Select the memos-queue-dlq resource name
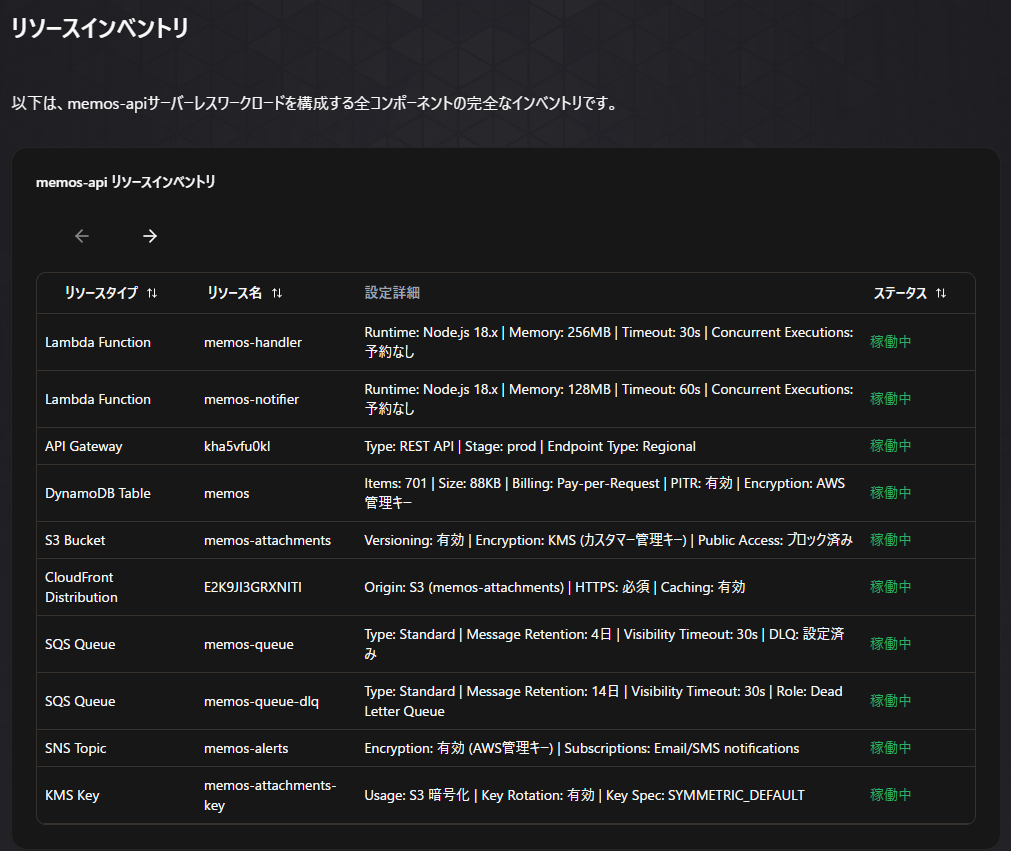Viewport: 1011px width, 851px height. point(261,701)
